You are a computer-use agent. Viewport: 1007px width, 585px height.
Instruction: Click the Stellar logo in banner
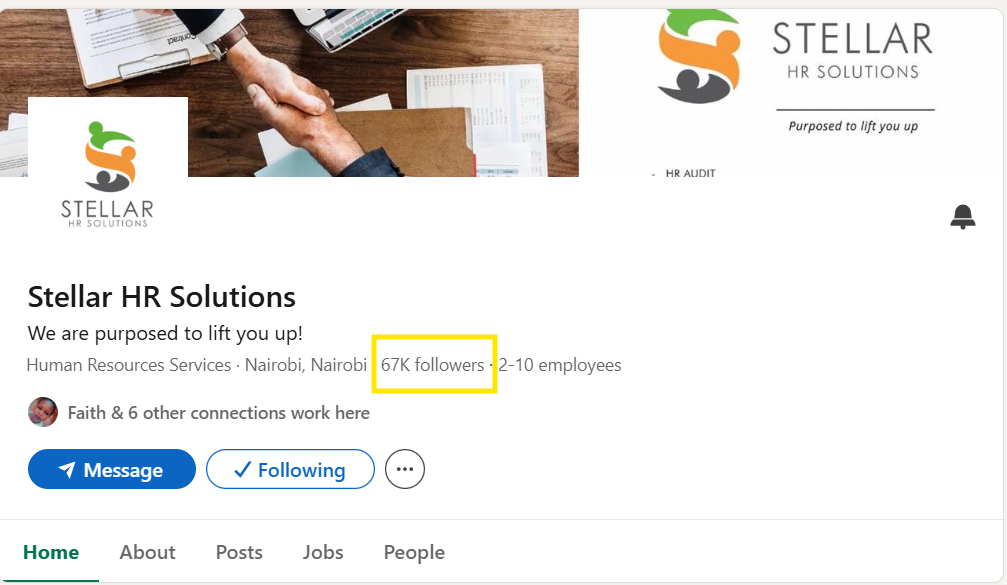tap(700, 57)
